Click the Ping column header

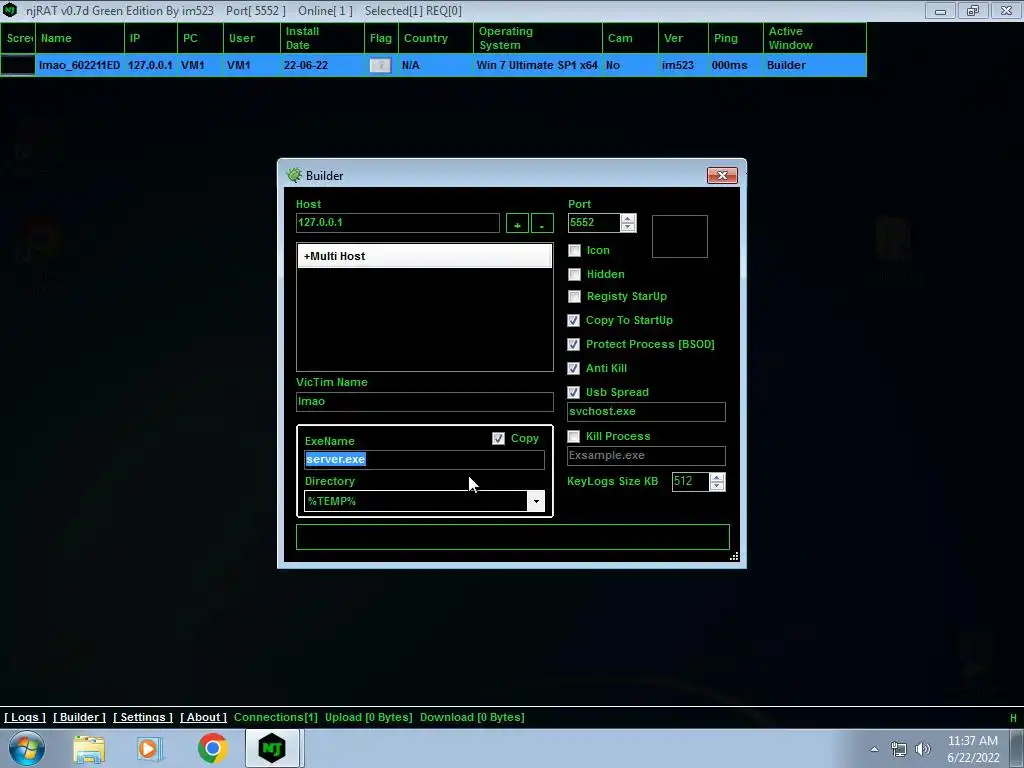point(735,38)
